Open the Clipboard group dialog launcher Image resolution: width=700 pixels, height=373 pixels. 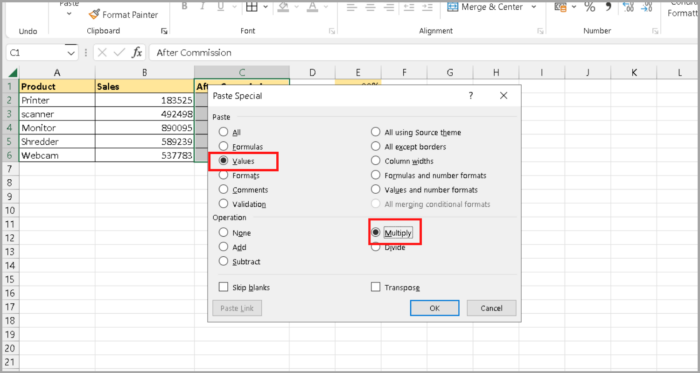point(164,31)
